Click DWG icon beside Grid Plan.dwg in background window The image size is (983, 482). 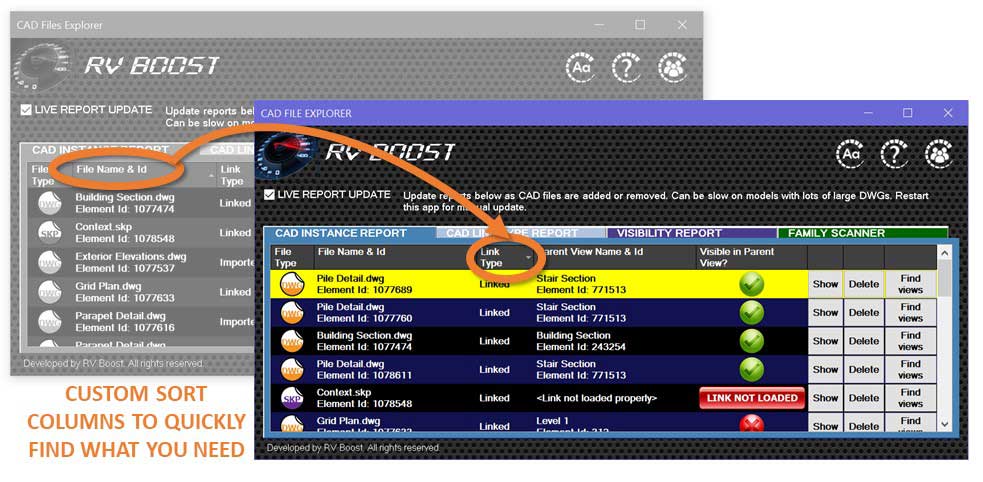click(50, 292)
